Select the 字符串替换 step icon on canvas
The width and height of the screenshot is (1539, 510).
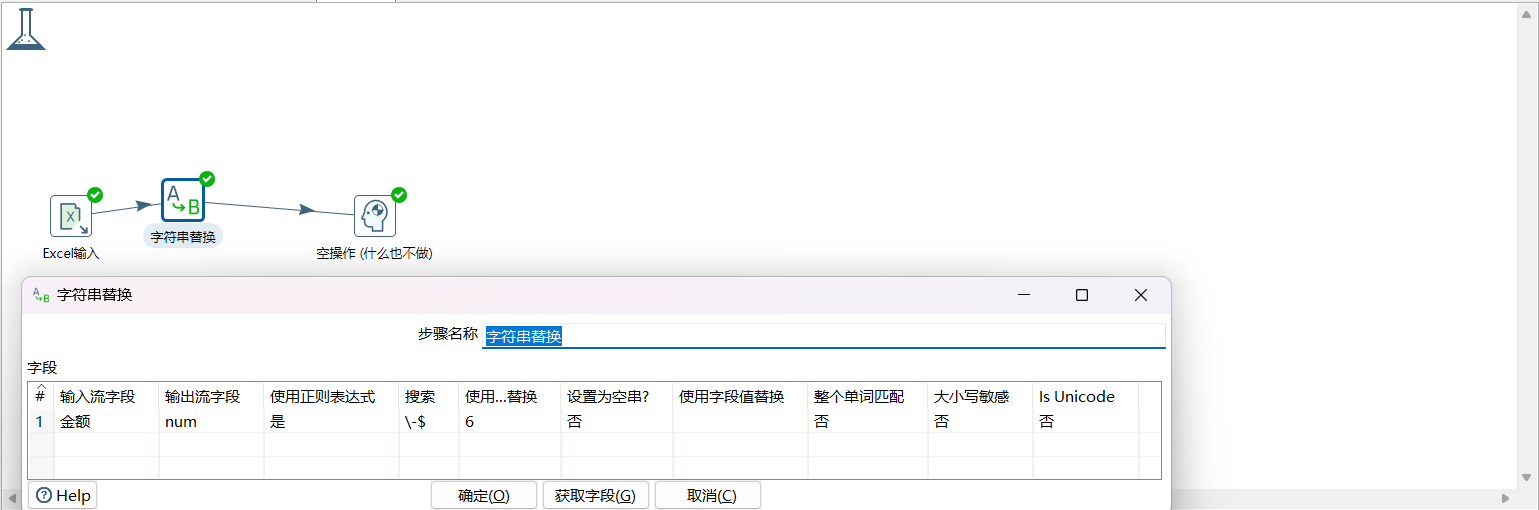[x=183, y=199]
